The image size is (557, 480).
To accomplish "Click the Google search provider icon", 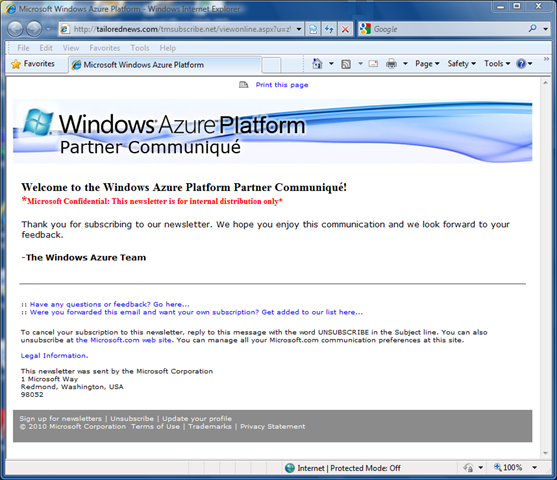I will pos(366,29).
